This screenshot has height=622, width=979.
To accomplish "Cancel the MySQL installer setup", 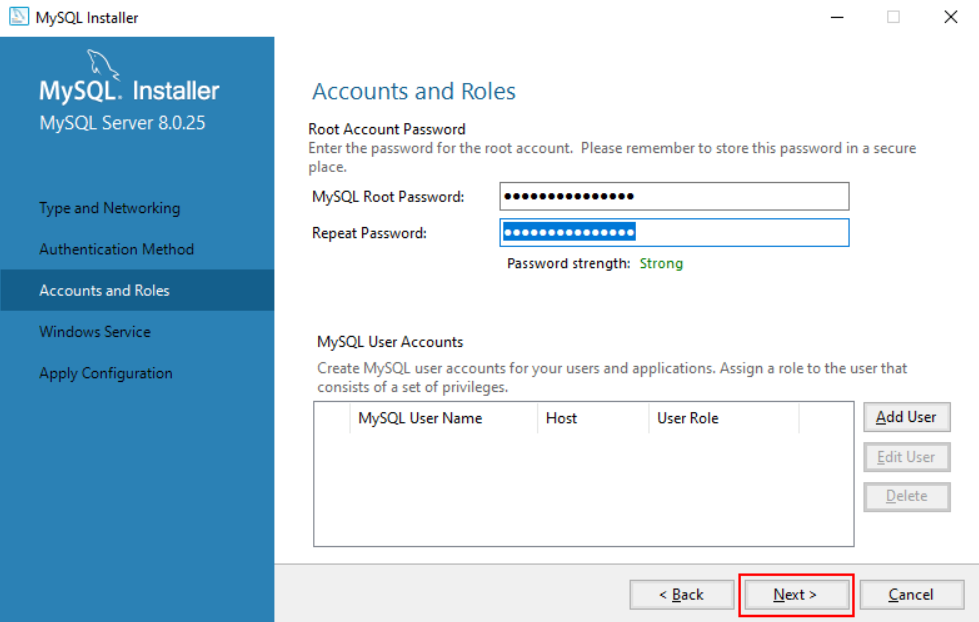I will pos(912,595).
